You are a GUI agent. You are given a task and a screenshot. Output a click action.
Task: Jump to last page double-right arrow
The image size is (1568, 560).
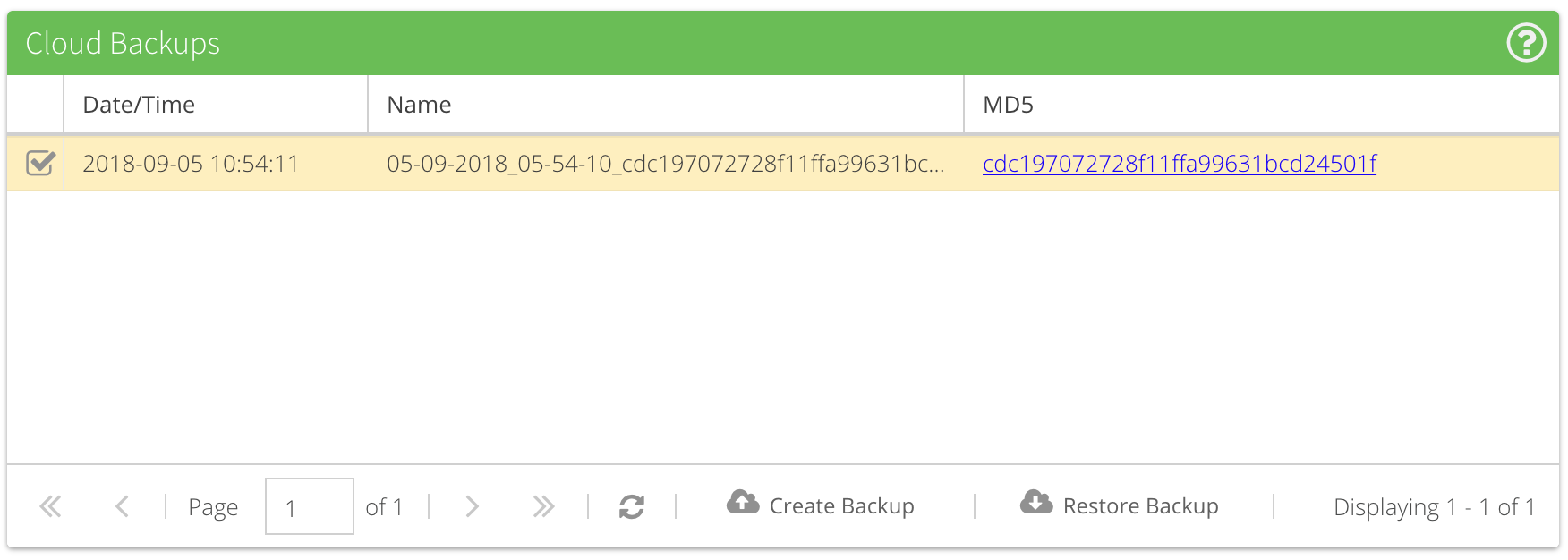click(x=543, y=507)
